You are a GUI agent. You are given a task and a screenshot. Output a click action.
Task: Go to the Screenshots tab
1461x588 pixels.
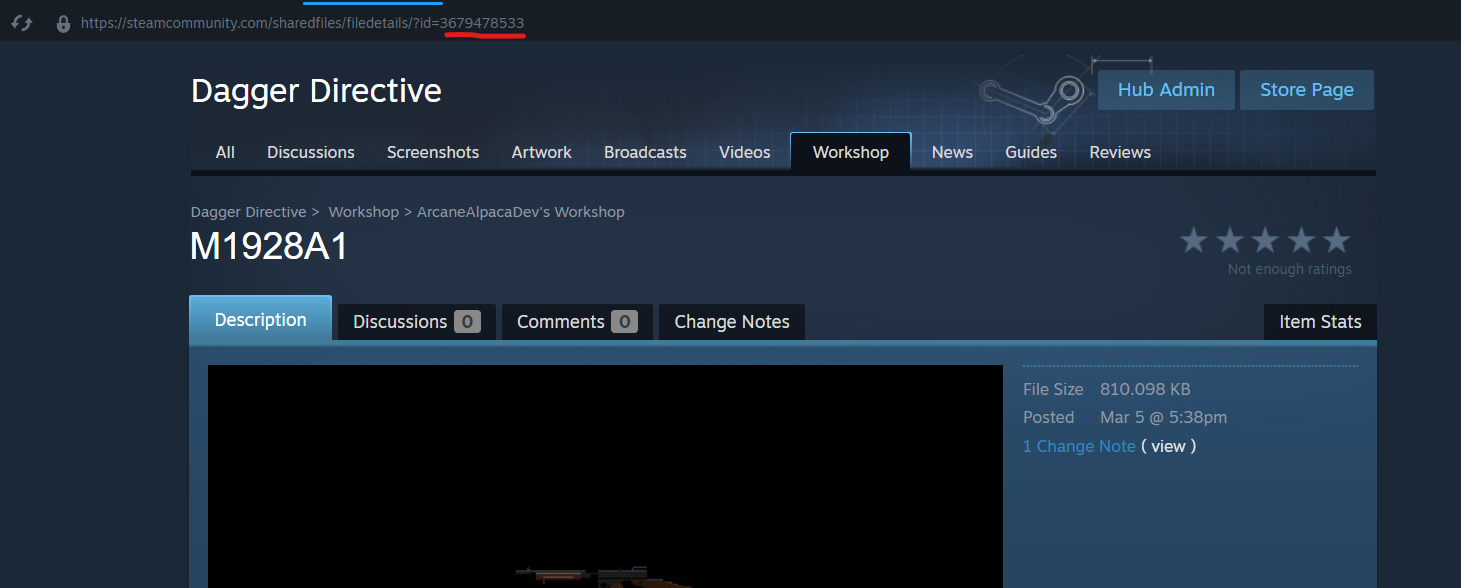pos(433,152)
